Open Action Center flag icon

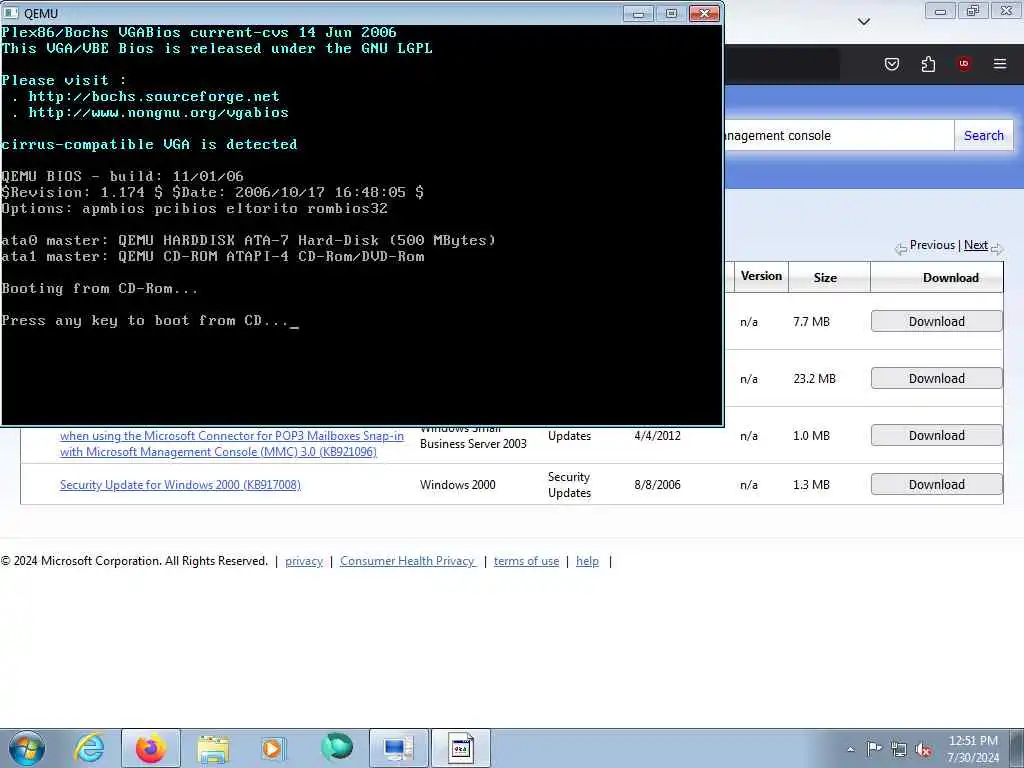click(x=874, y=749)
